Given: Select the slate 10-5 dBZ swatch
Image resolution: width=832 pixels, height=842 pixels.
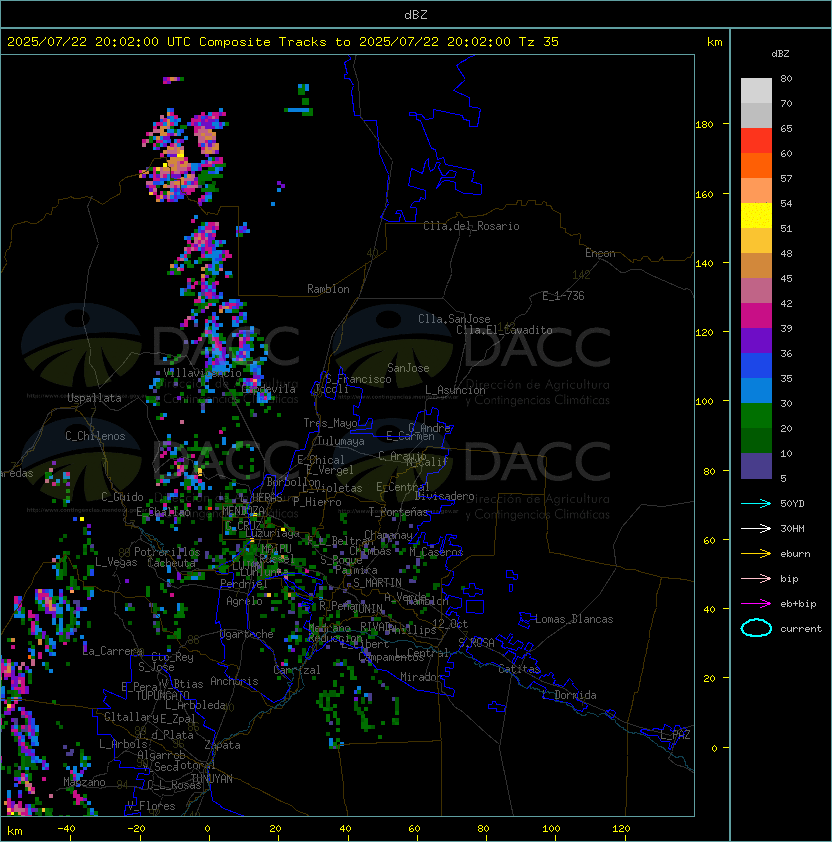Looking at the screenshot, I should (x=756, y=466).
